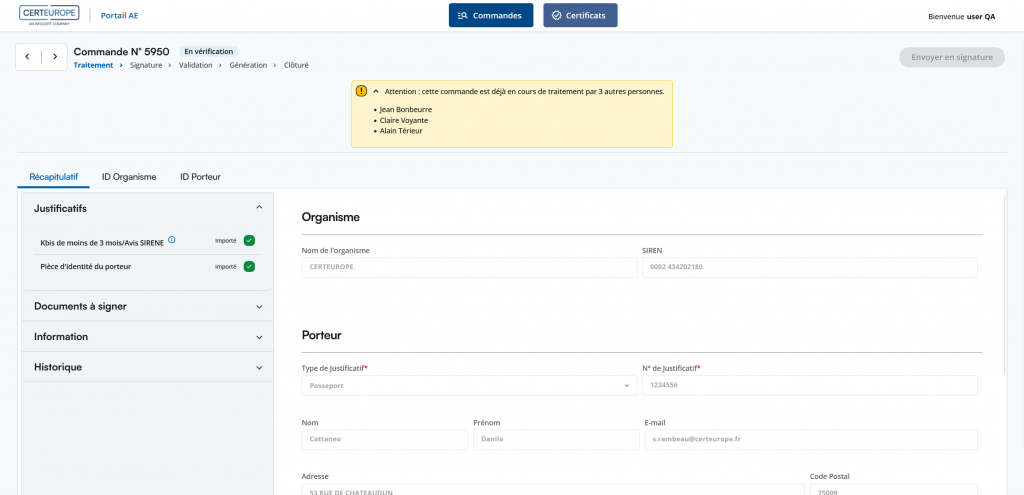The image size is (1024, 495).
Task: Click the Kbis info icon
Action: (x=172, y=240)
